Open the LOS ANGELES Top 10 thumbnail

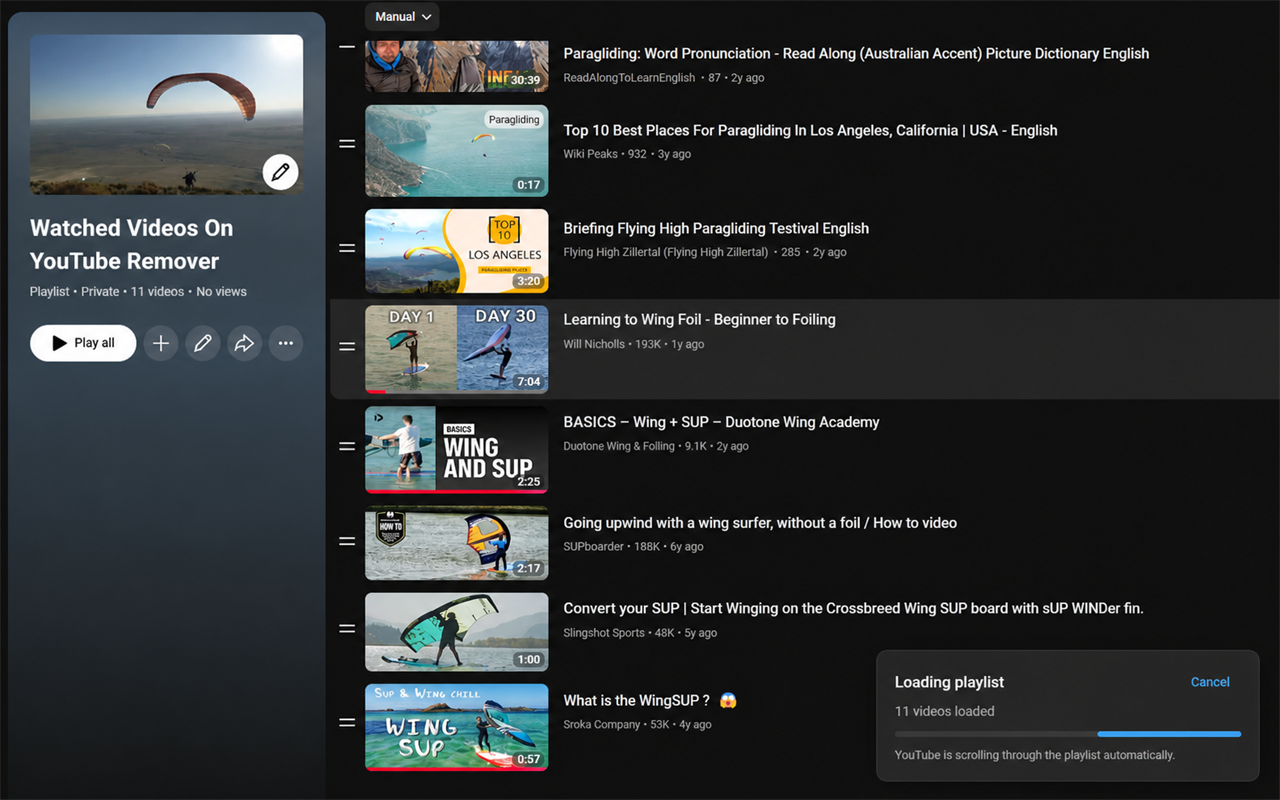coord(457,251)
